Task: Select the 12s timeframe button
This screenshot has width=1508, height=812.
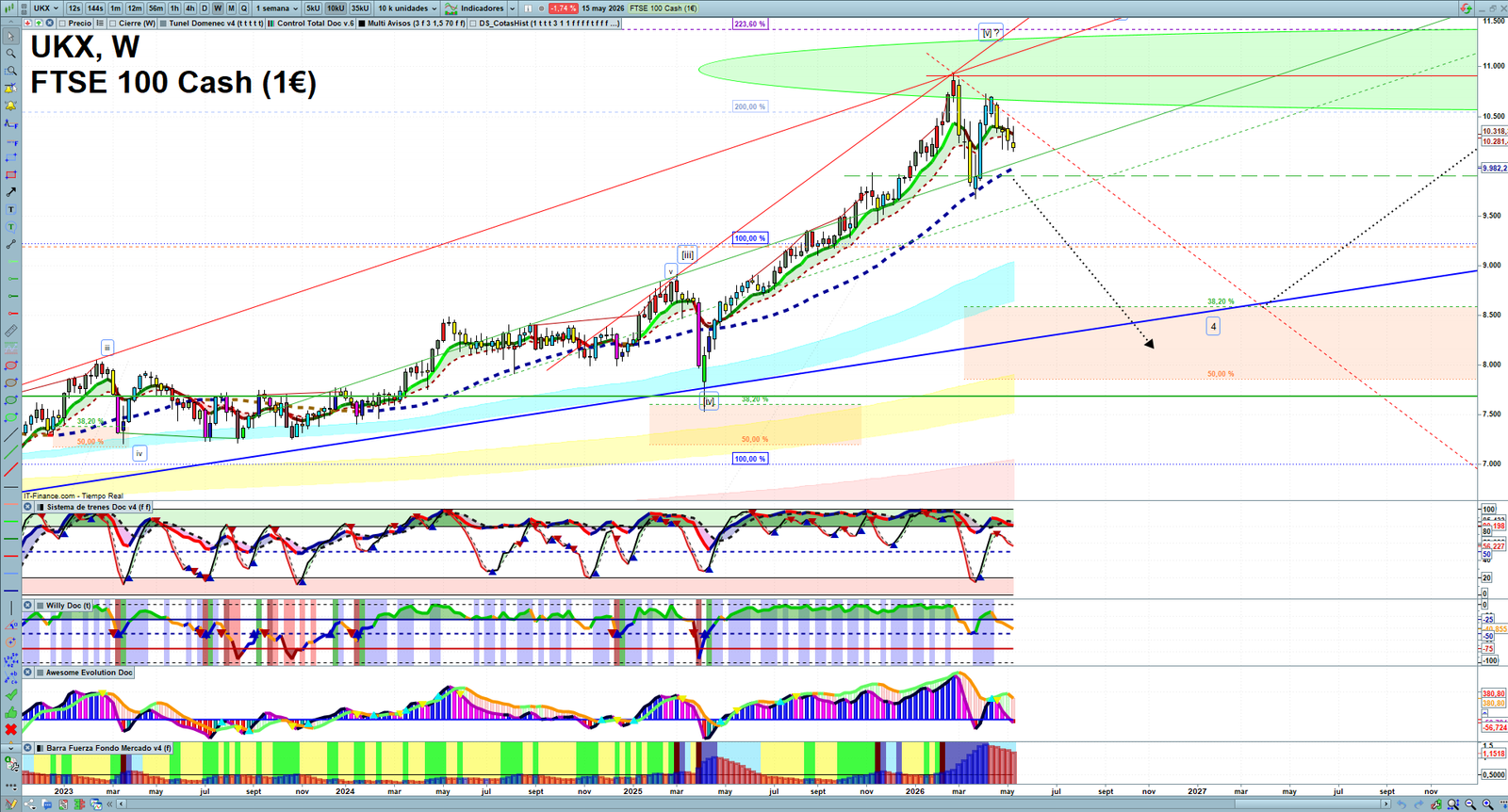Action: [74, 8]
